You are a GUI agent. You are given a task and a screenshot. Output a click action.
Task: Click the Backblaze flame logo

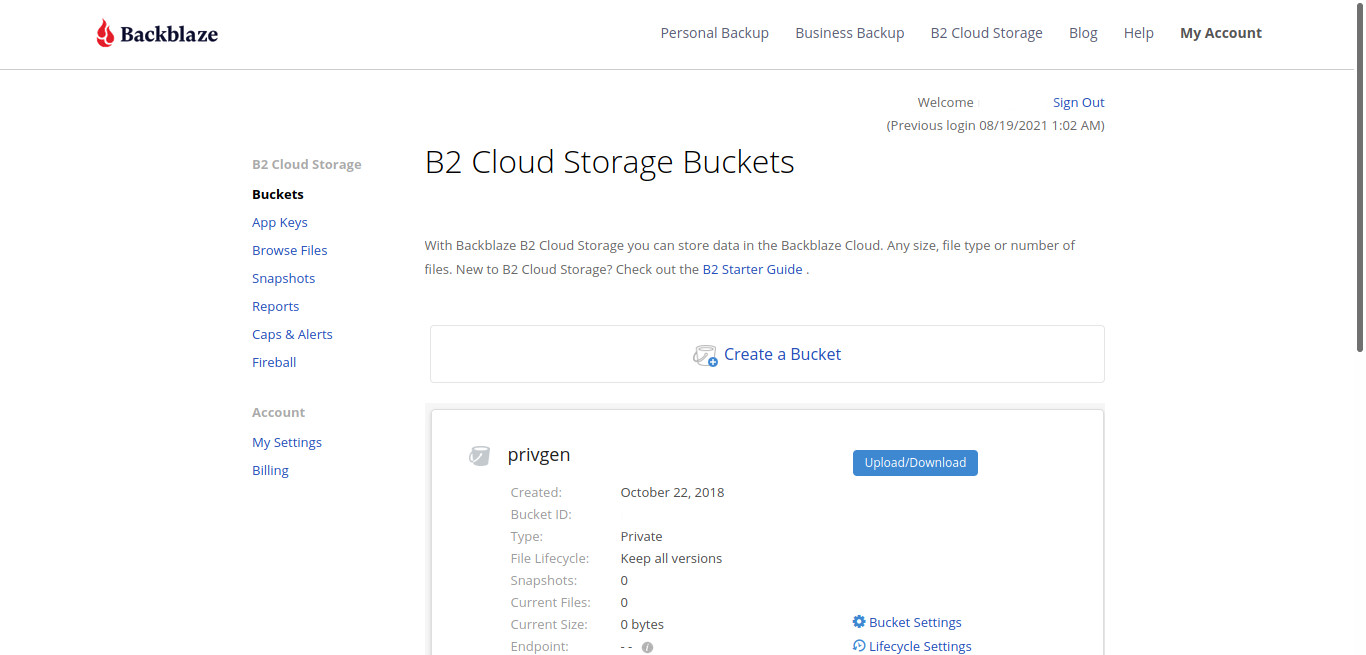pyautogui.click(x=105, y=34)
